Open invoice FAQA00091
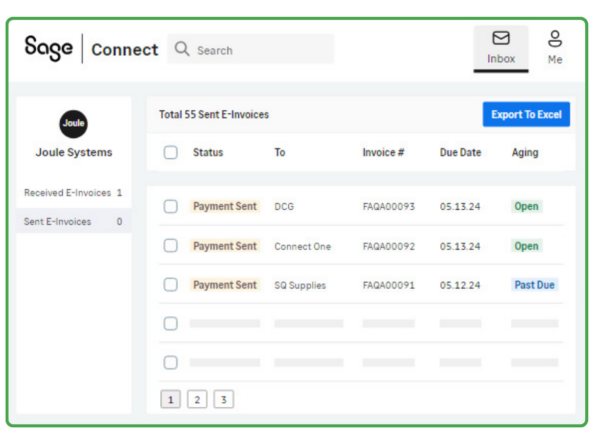This screenshot has width=600, height=440. (x=389, y=285)
